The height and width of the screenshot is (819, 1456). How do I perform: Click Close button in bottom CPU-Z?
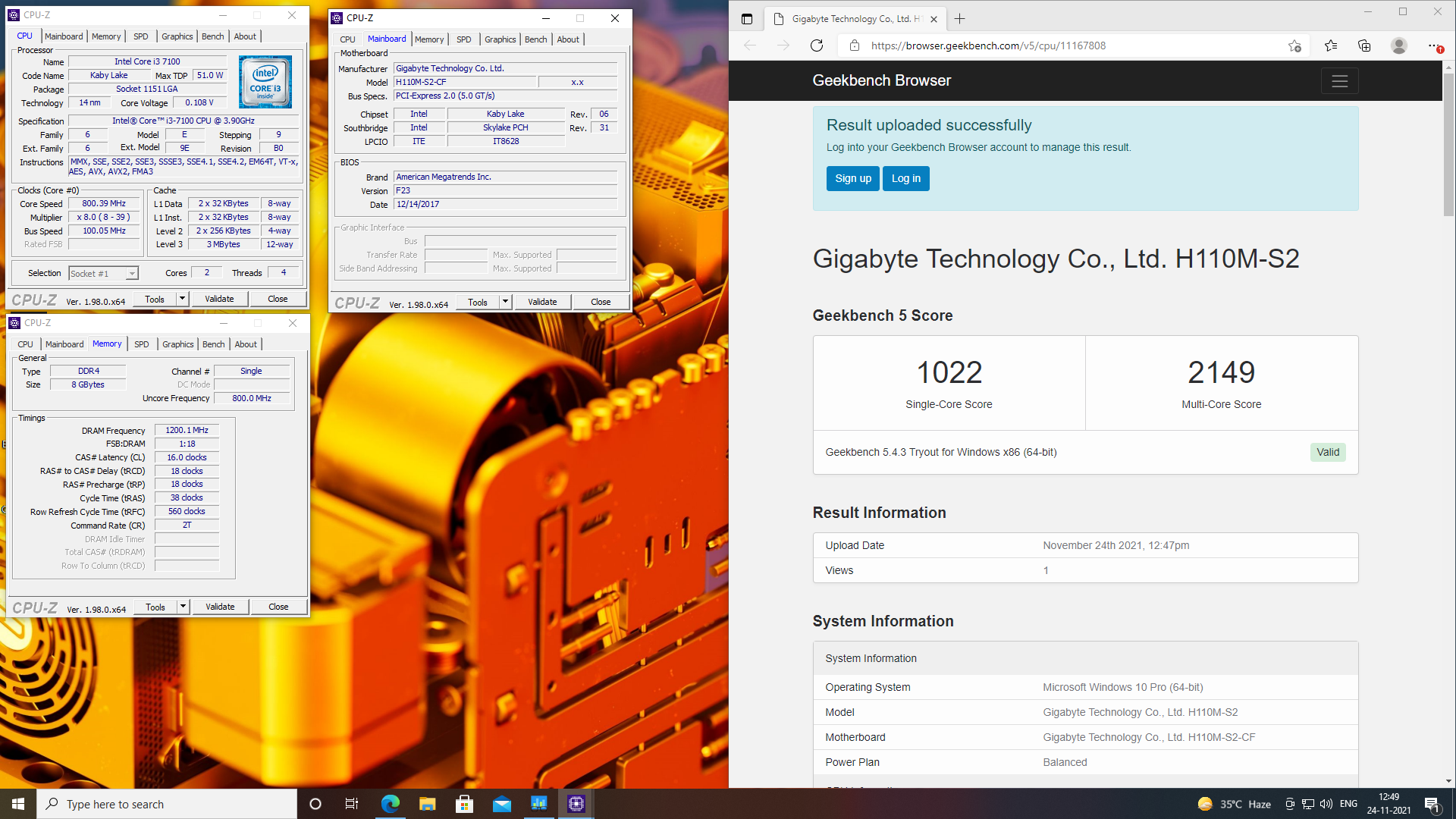click(x=278, y=607)
